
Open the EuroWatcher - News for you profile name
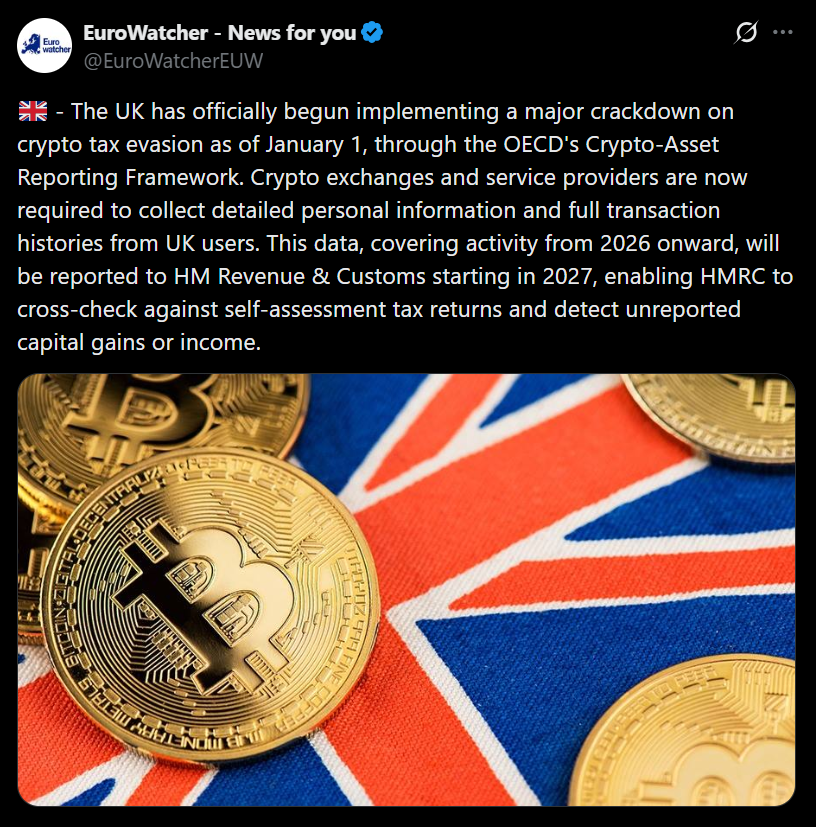pyautogui.click(x=219, y=33)
